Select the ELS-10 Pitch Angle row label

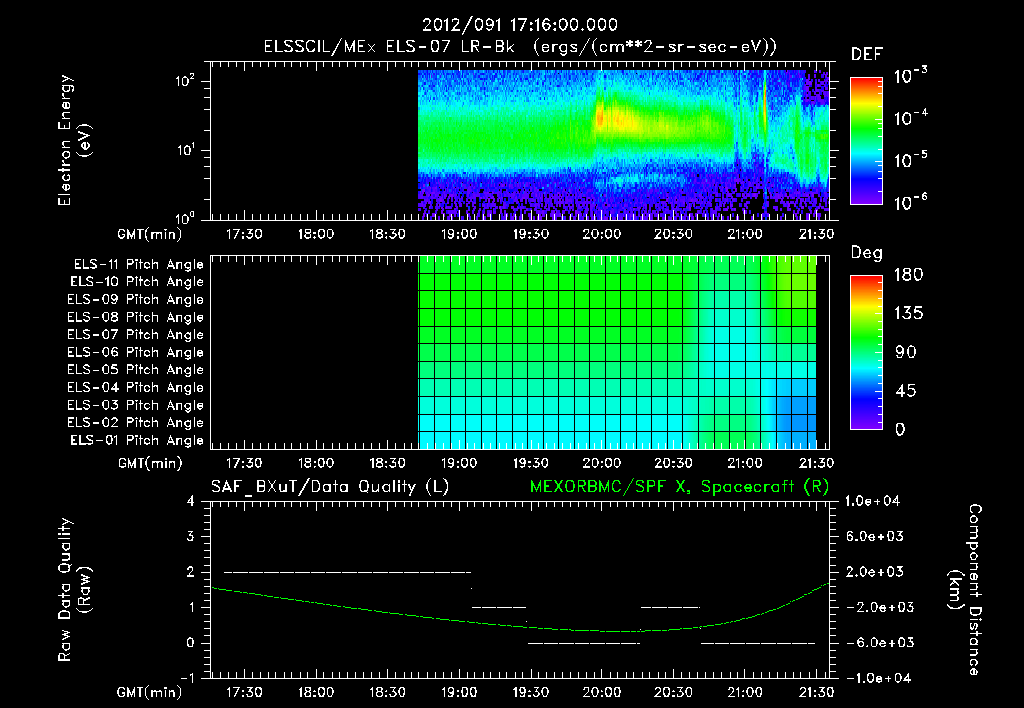point(136,282)
